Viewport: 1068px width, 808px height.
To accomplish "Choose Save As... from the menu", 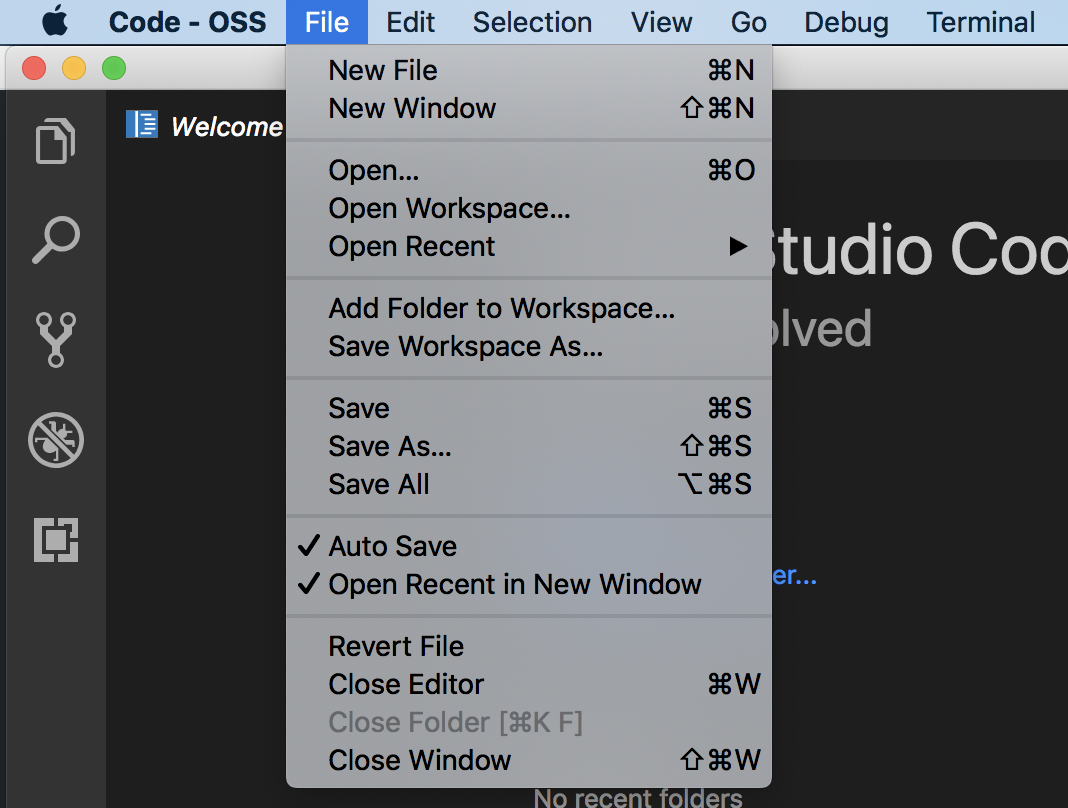I will (389, 446).
